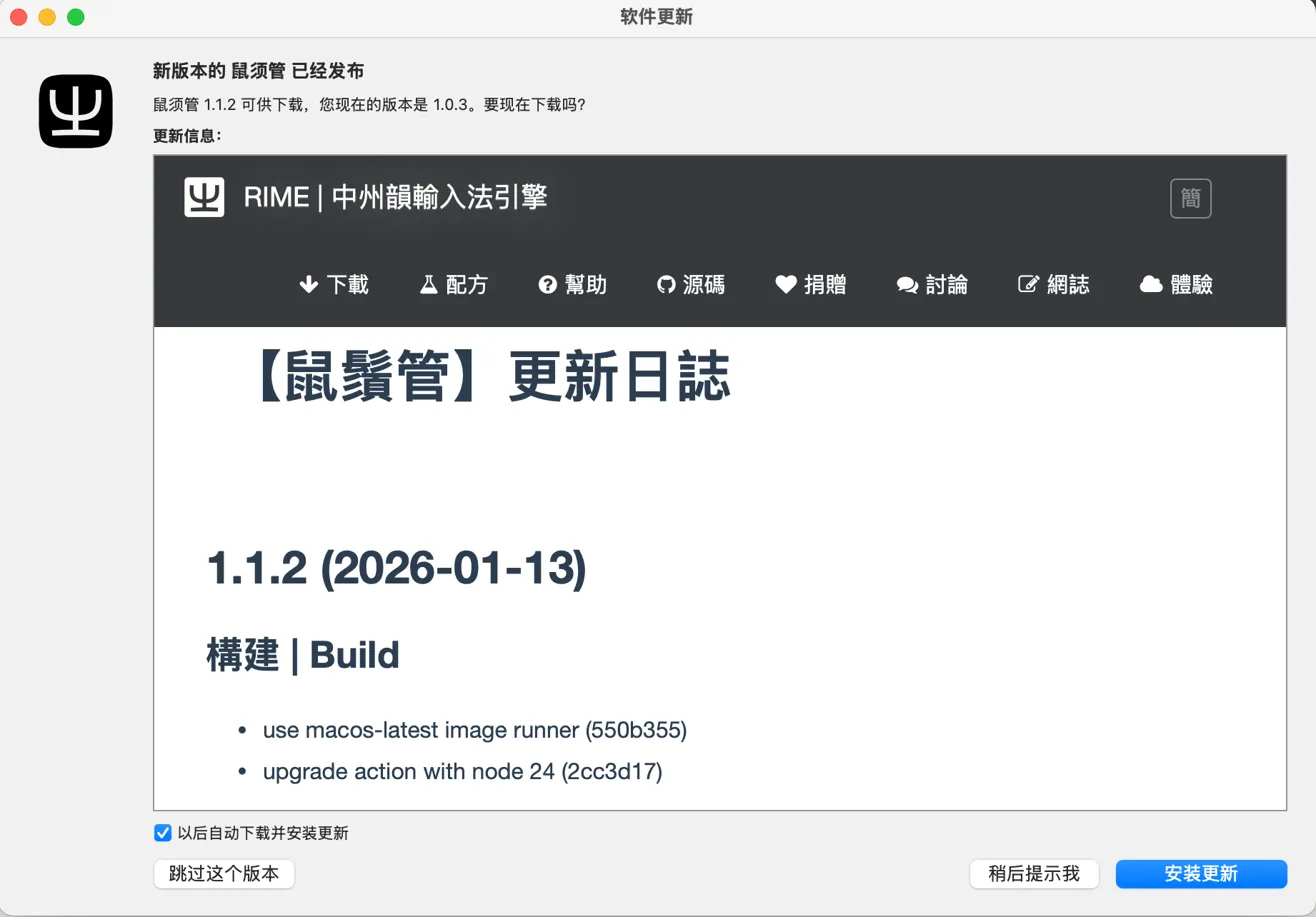
Task: Click the RIME logo in the page header
Action: pyautogui.click(x=204, y=197)
